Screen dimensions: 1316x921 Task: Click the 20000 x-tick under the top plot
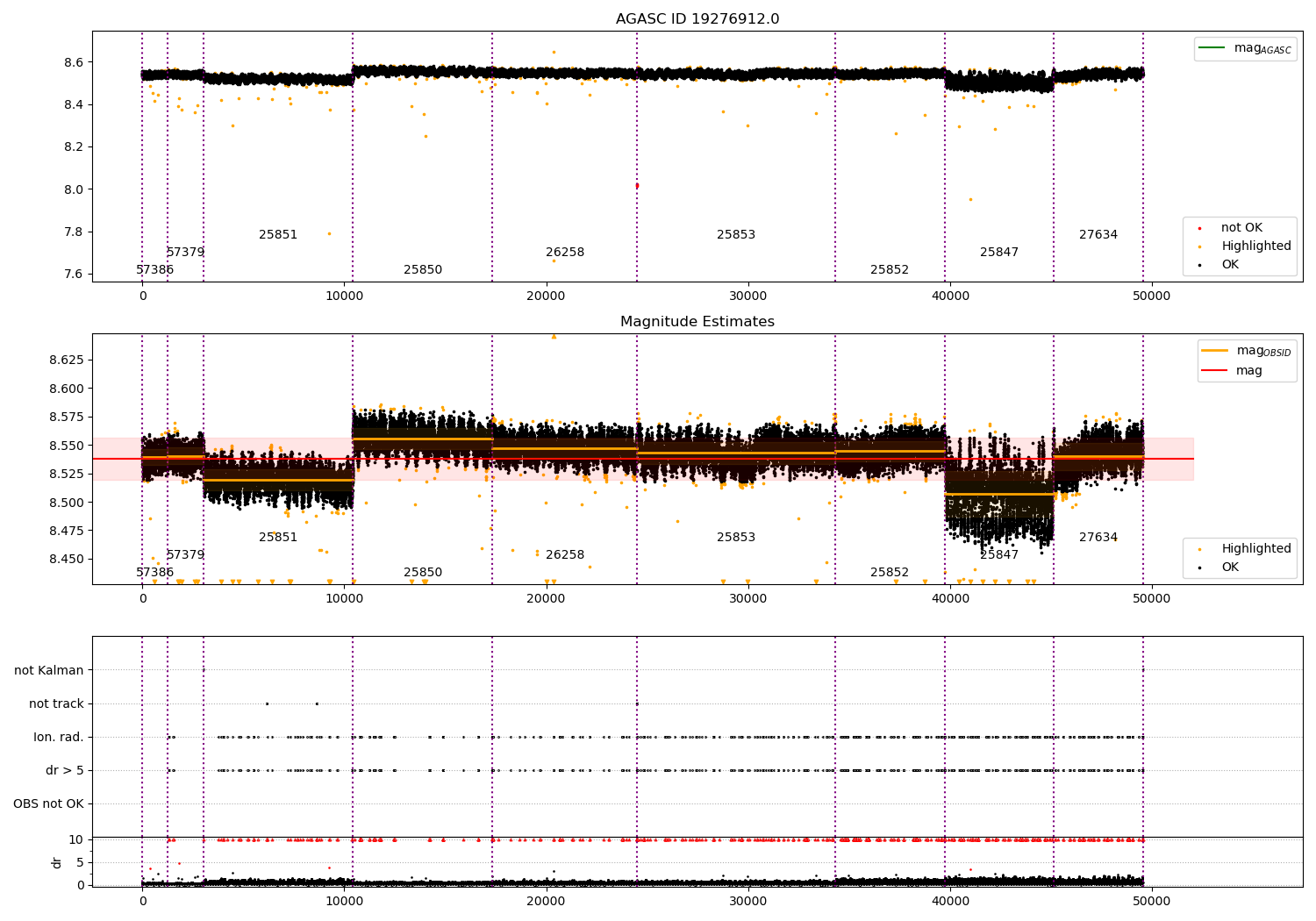546,296
